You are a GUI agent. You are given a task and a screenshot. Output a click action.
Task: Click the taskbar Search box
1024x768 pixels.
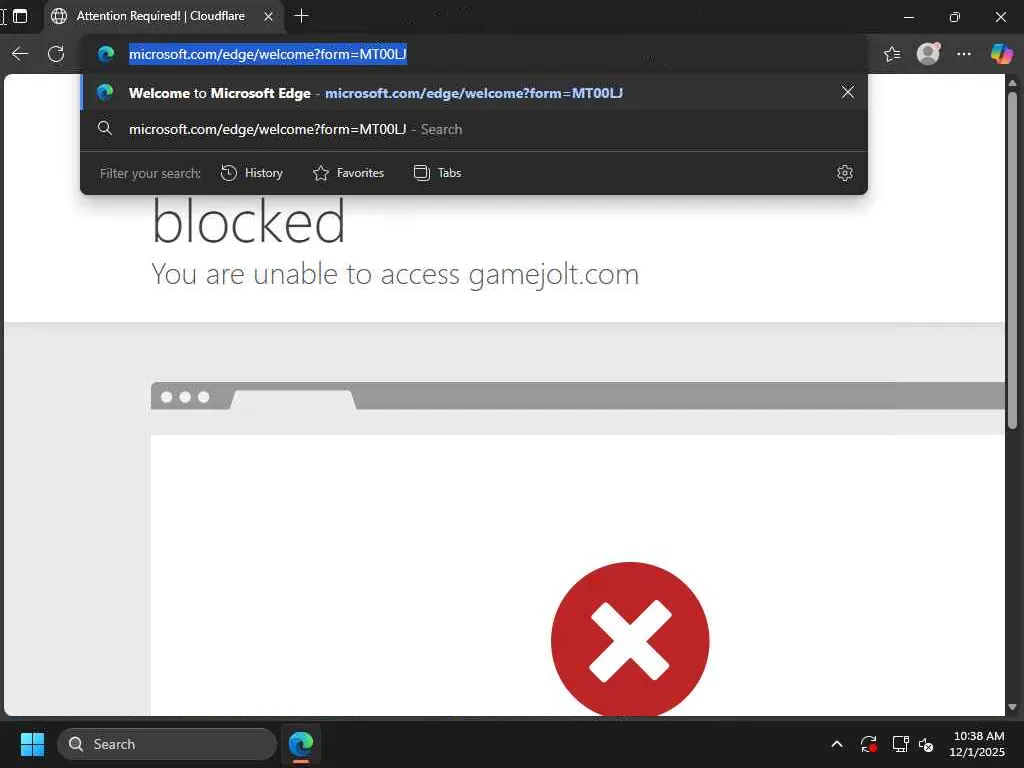click(167, 744)
